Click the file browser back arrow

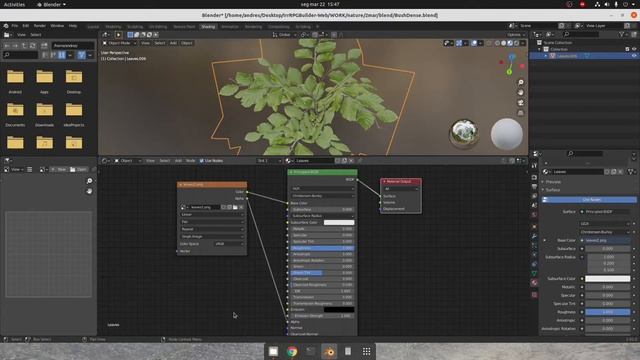pos(7,46)
